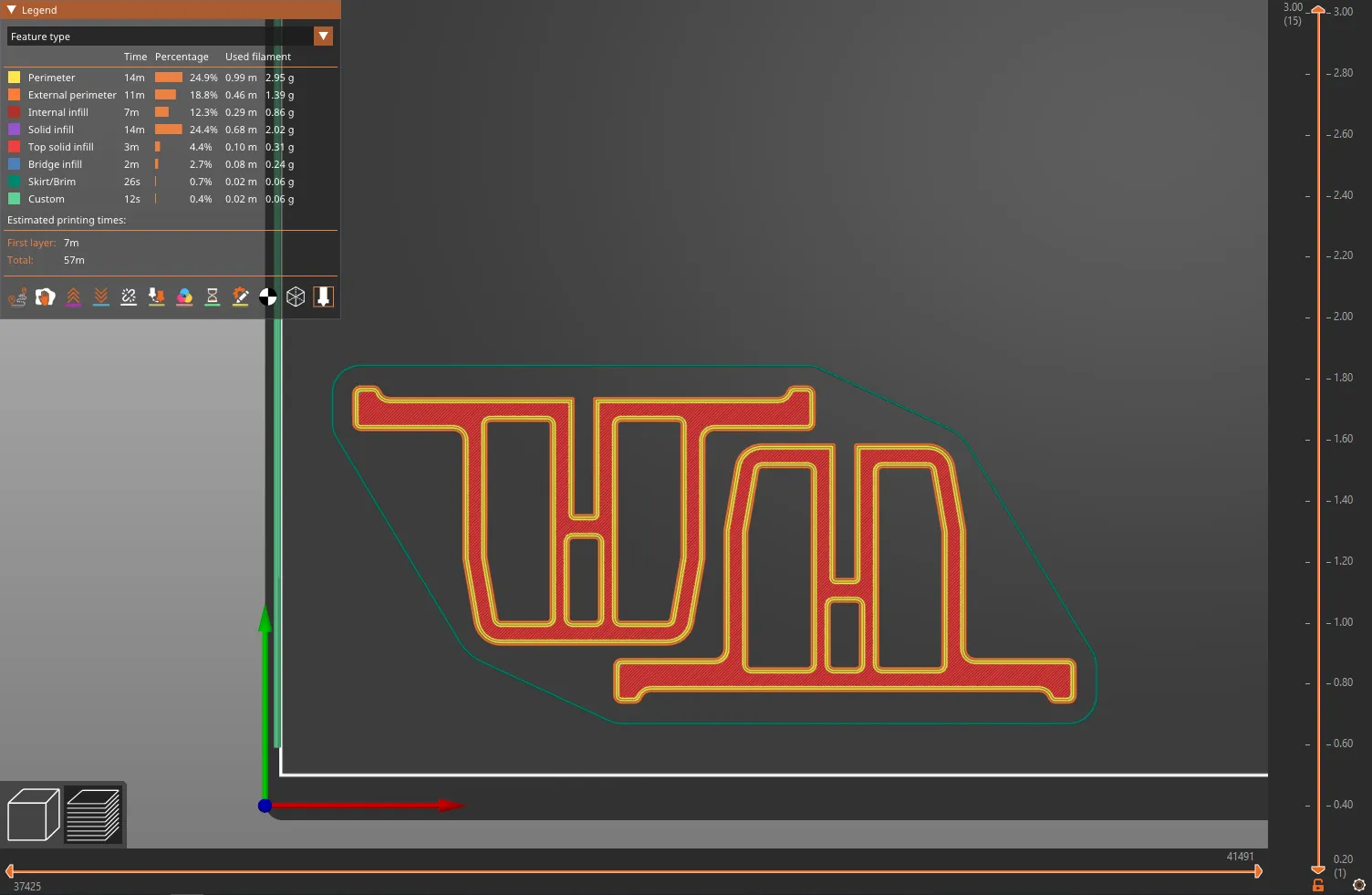
Task: Toggle Internal infill feature row
Action: [170, 112]
